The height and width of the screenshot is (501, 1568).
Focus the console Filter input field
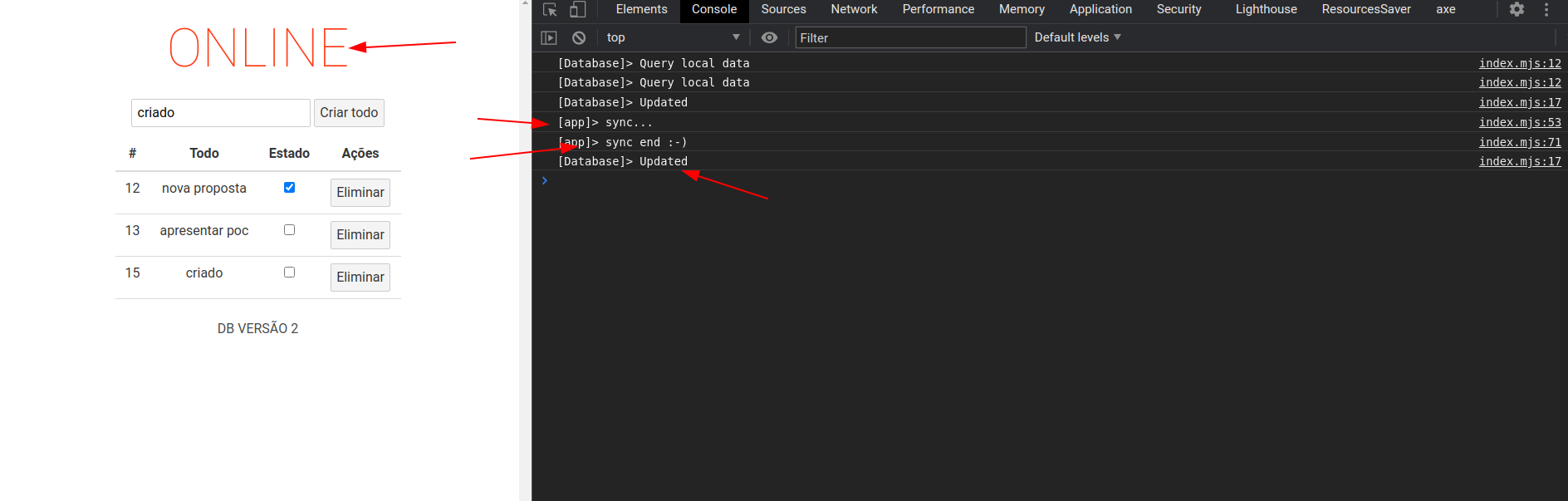click(x=910, y=37)
